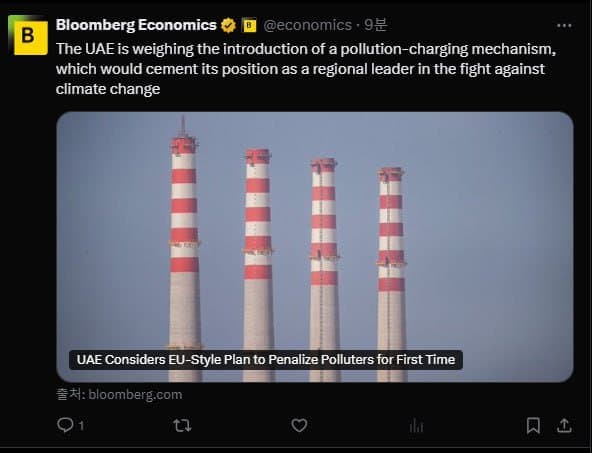Open the @economics handle link
592x453 pixels.
308,25
